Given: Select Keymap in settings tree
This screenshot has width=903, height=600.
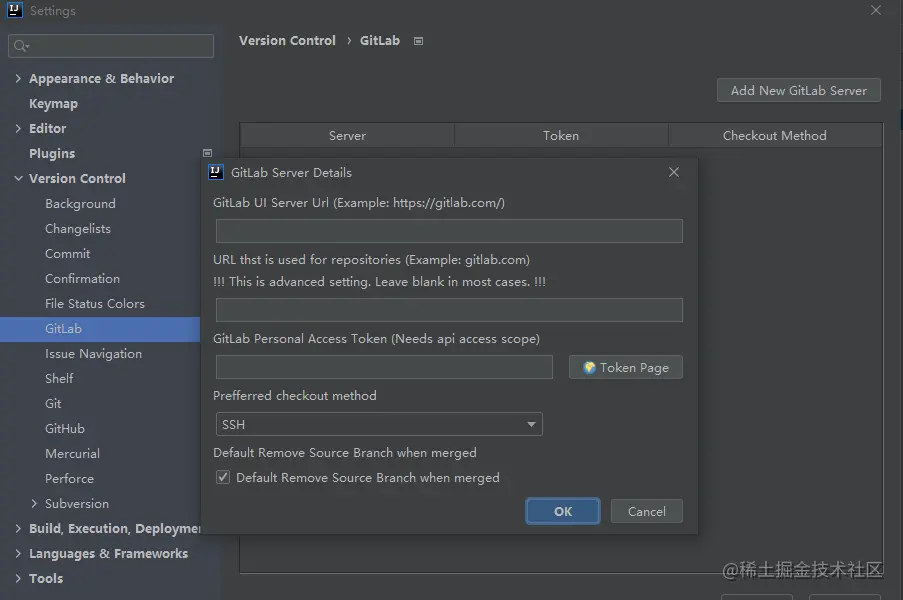Looking at the screenshot, I should coord(54,104).
